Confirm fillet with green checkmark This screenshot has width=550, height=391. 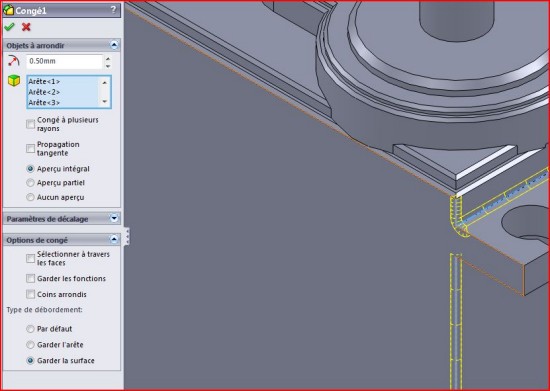click(x=9, y=27)
